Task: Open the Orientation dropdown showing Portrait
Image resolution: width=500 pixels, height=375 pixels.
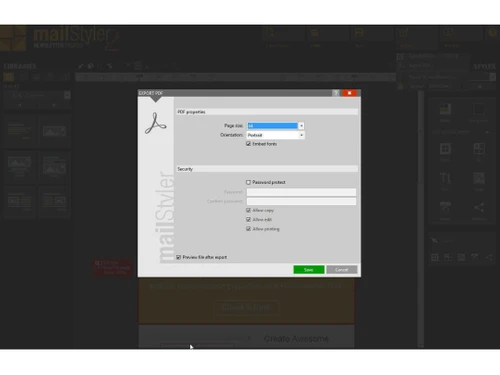Action: (275, 135)
